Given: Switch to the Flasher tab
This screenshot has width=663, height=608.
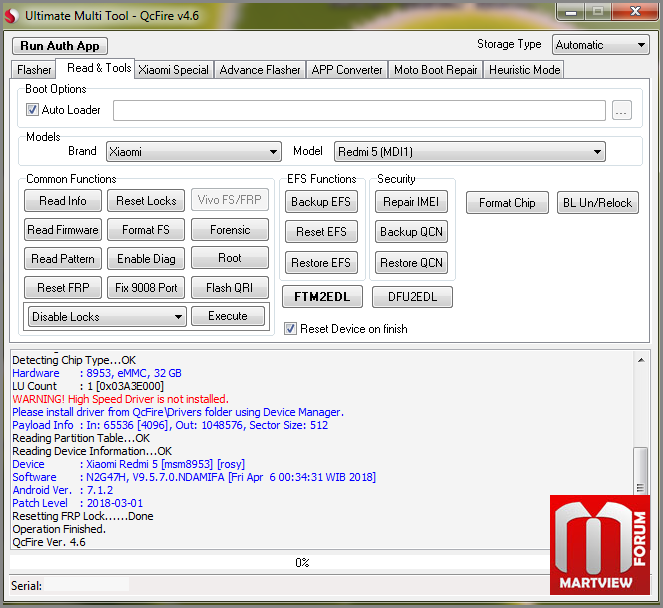Looking at the screenshot, I should click(x=34, y=70).
